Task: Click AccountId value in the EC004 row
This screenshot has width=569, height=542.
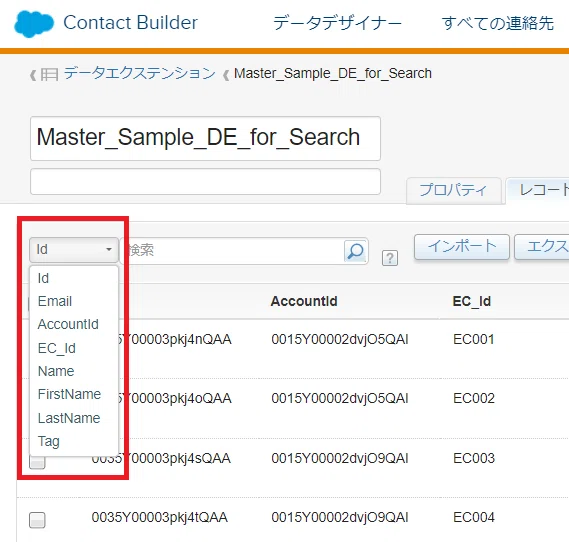Action: pyautogui.click(x=340, y=517)
